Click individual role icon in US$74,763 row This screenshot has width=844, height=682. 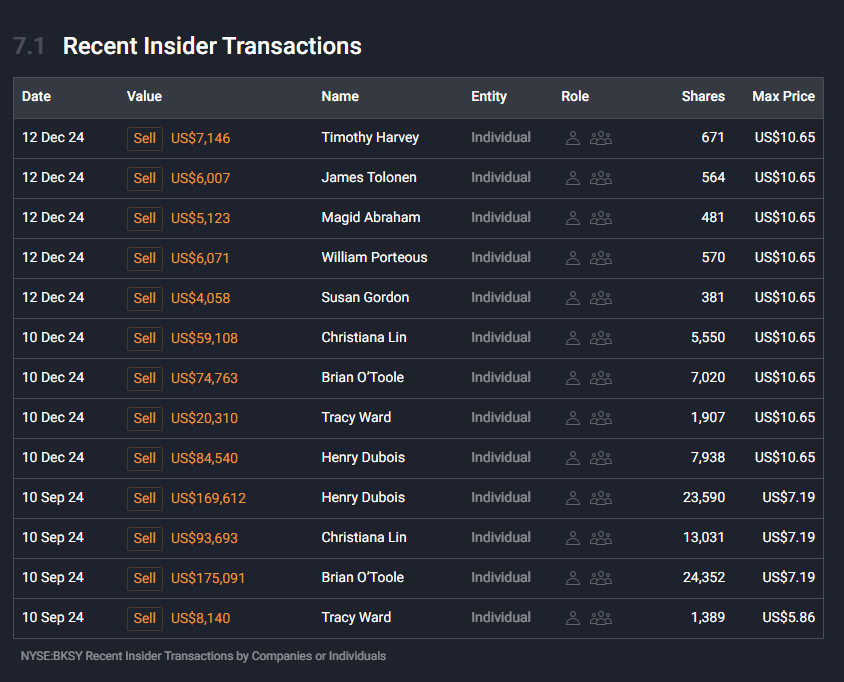[573, 378]
